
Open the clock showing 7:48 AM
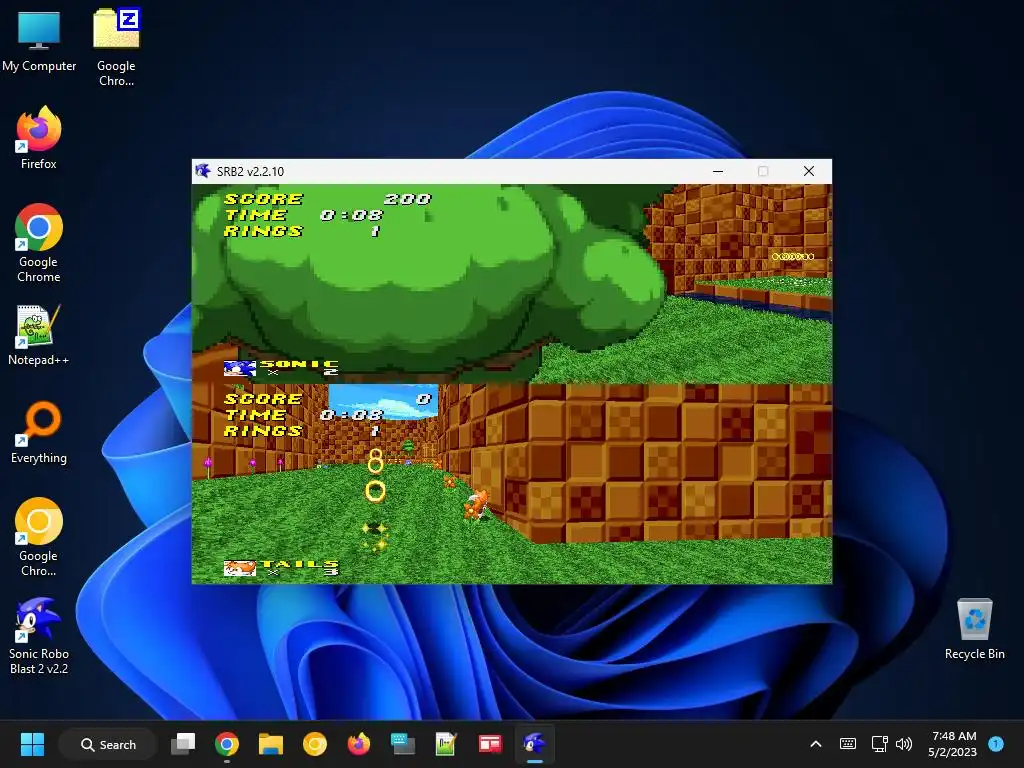(953, 744)
